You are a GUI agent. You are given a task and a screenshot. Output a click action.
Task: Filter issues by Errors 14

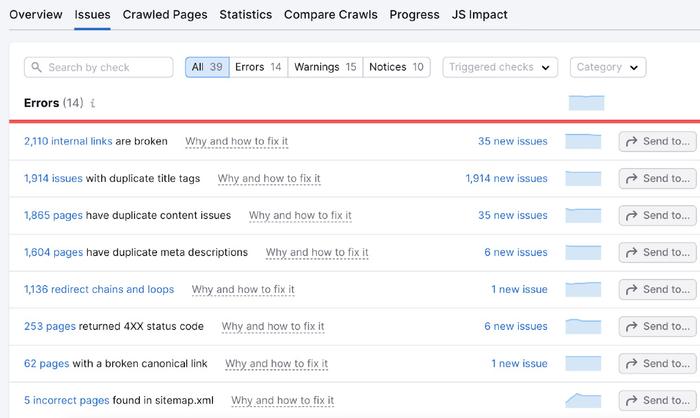258,67
